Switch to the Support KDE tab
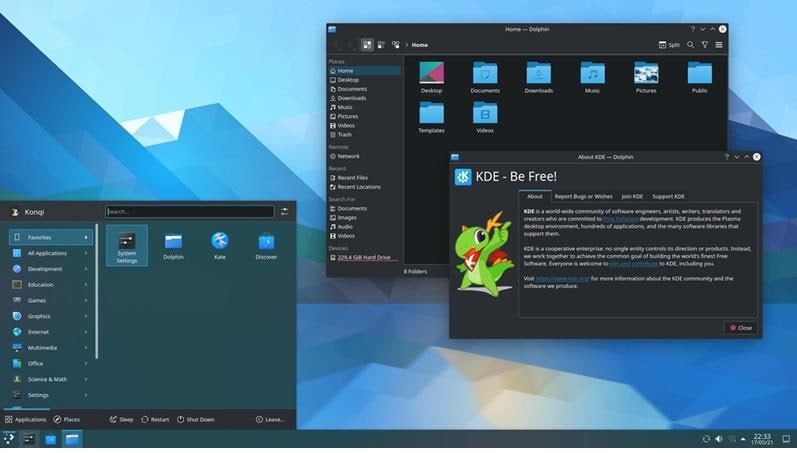The height and width of the screenshot is (453, 797). (668, 196)
